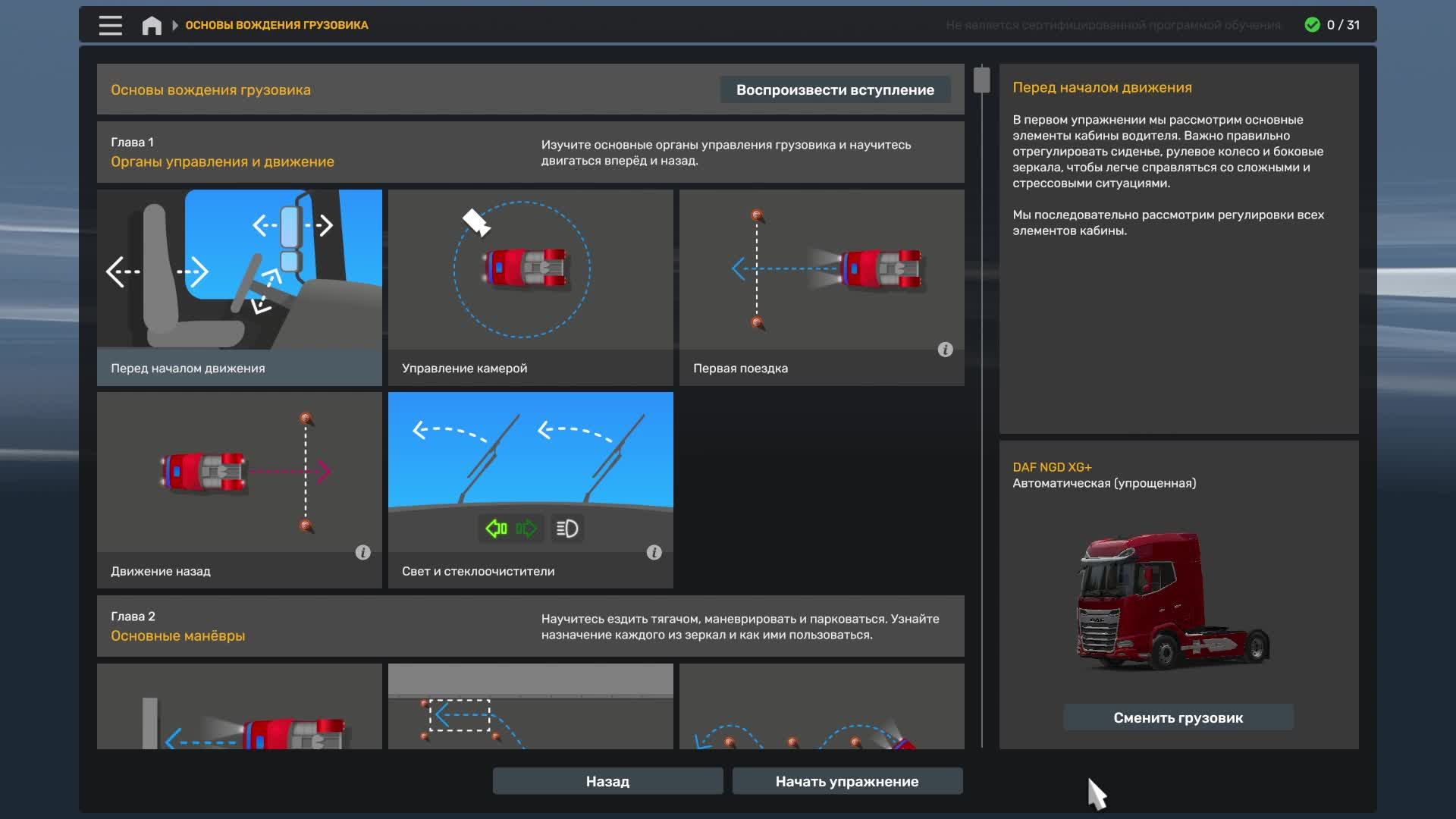Select Глава 2 parking box exercise thumbnail
This screenshot has width=1456, height=819.
[x=531, y=707]
